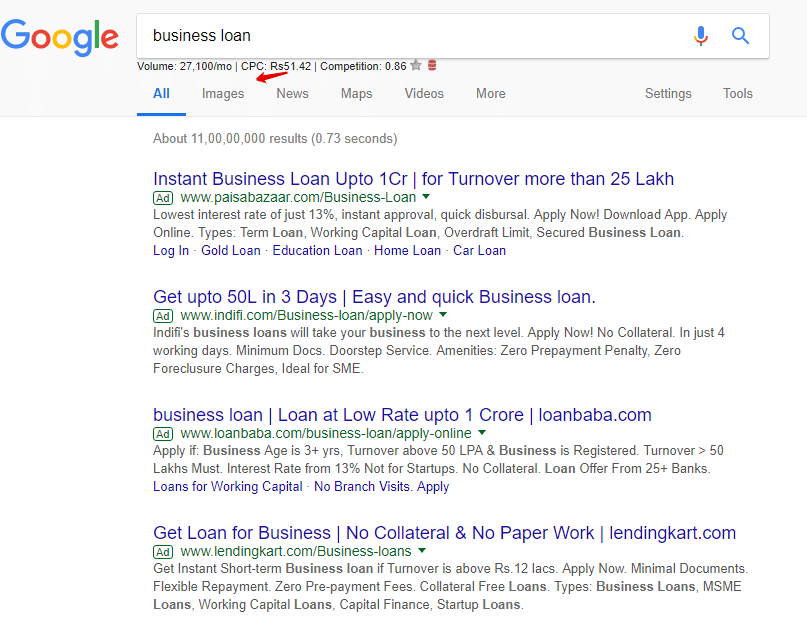Click www.paisabazaar.com/Business-Loan URL text
807x617 pixels.
(298, 198)
